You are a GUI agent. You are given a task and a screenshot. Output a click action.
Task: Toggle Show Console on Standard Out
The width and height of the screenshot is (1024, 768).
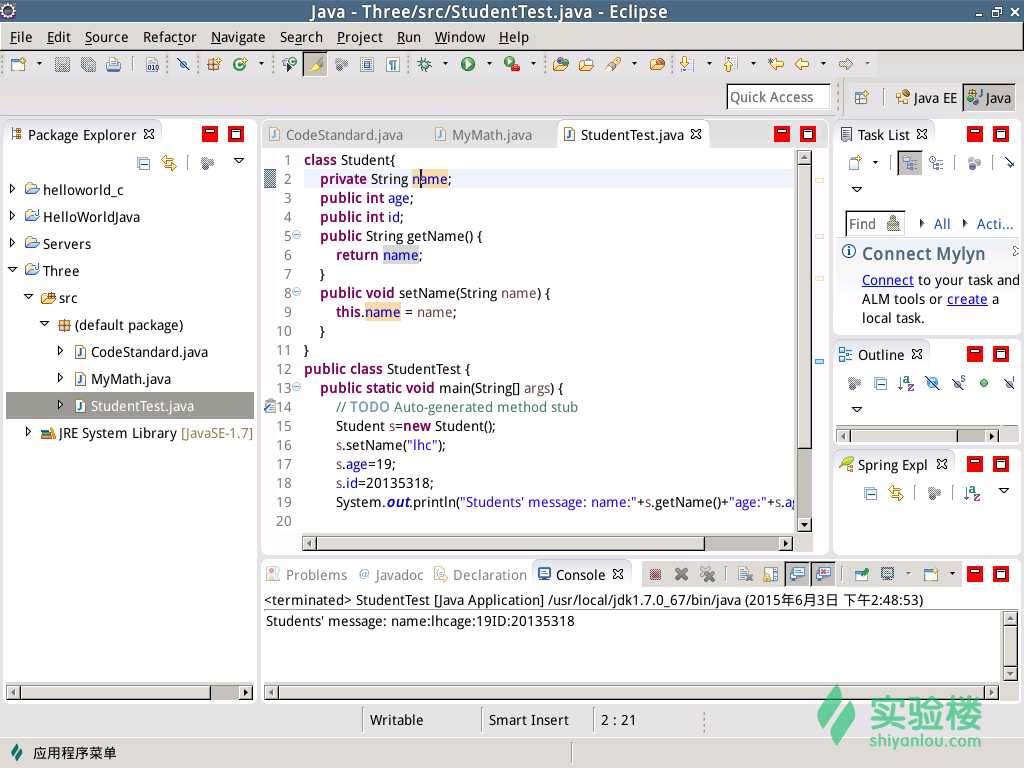point(797,574)
